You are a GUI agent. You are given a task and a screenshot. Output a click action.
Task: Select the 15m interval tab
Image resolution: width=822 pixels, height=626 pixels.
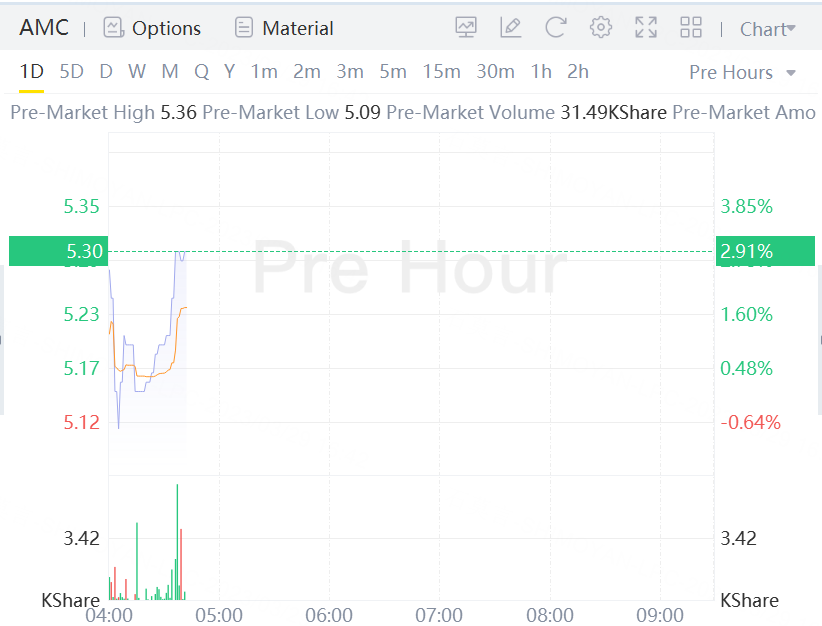[441, 71]
